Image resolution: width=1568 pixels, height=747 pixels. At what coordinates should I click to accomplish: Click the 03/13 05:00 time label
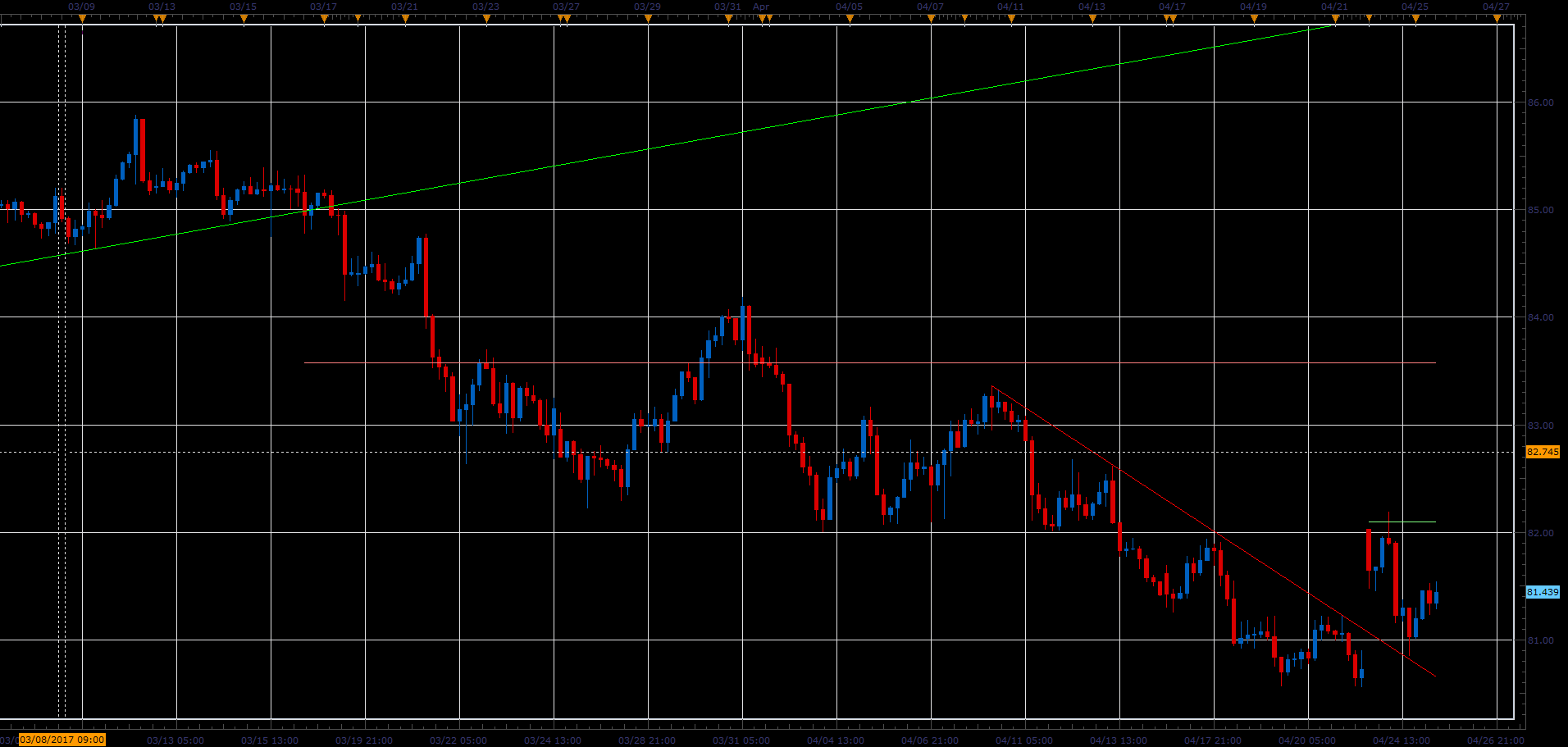175,740
